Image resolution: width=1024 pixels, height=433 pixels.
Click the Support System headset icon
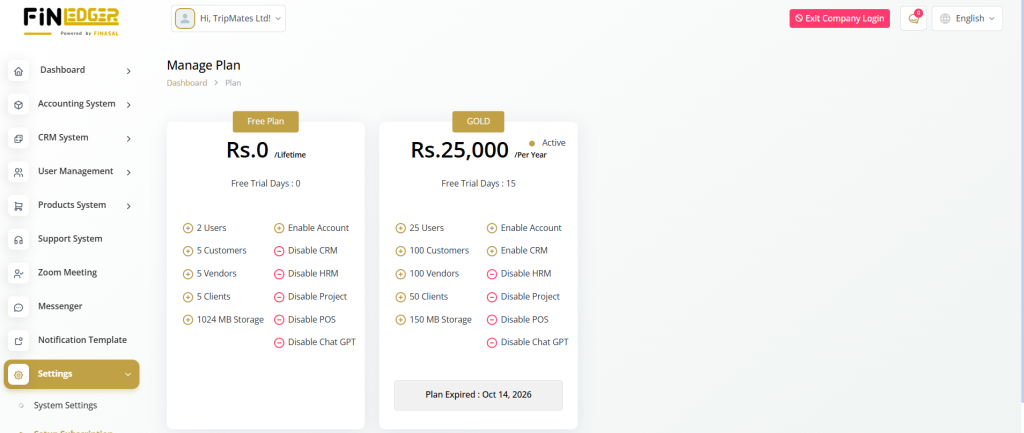[x=18, y=240]
